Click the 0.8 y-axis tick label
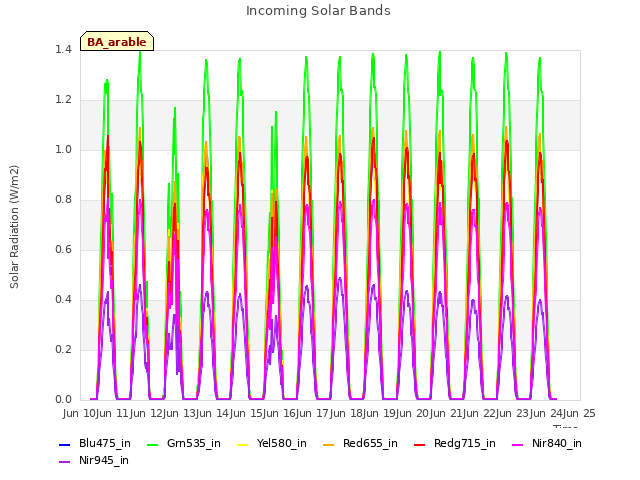 [x=63, y=200]
